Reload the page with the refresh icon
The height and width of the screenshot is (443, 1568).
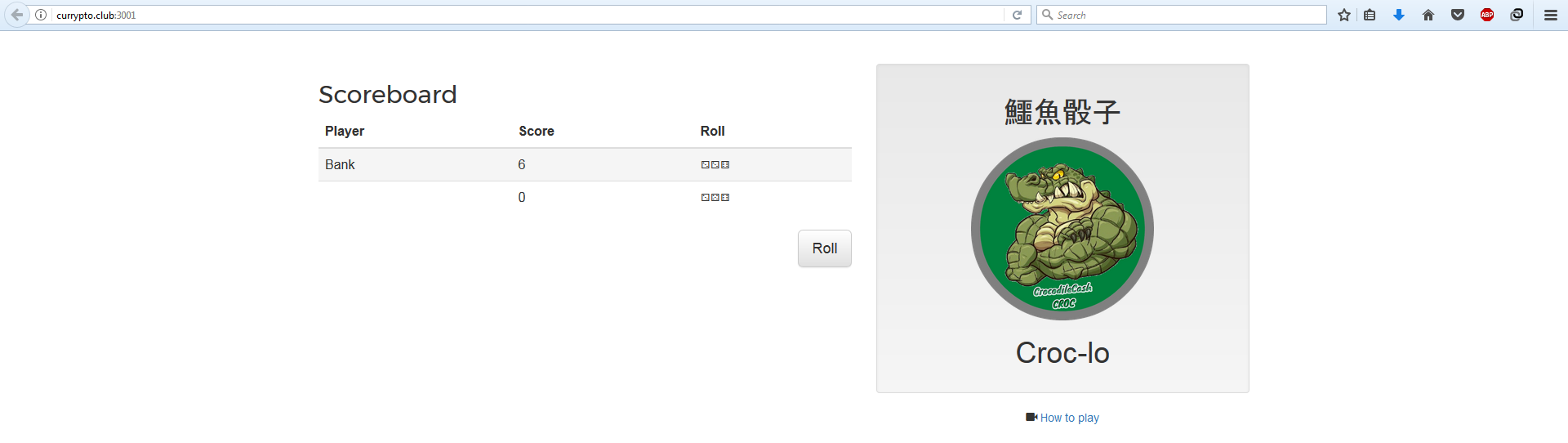[1017, 15]
